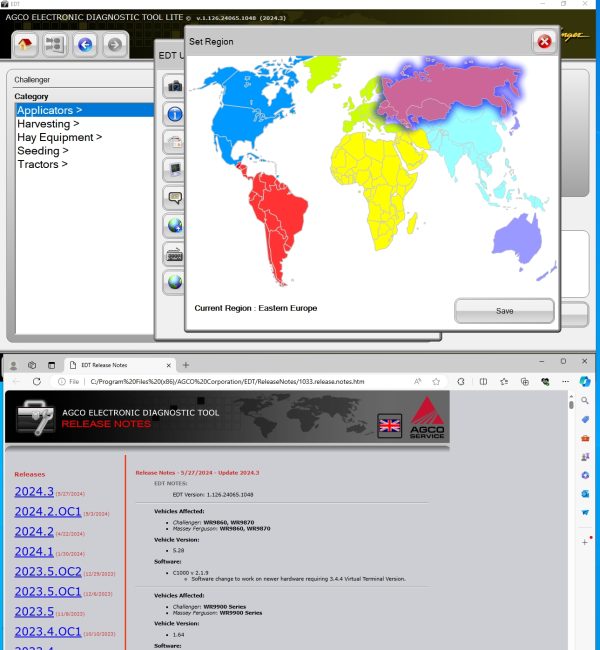Open release 2023.4.OC1 notes link
The height and width of the screenshot is (650, 600).
[48, 631]
